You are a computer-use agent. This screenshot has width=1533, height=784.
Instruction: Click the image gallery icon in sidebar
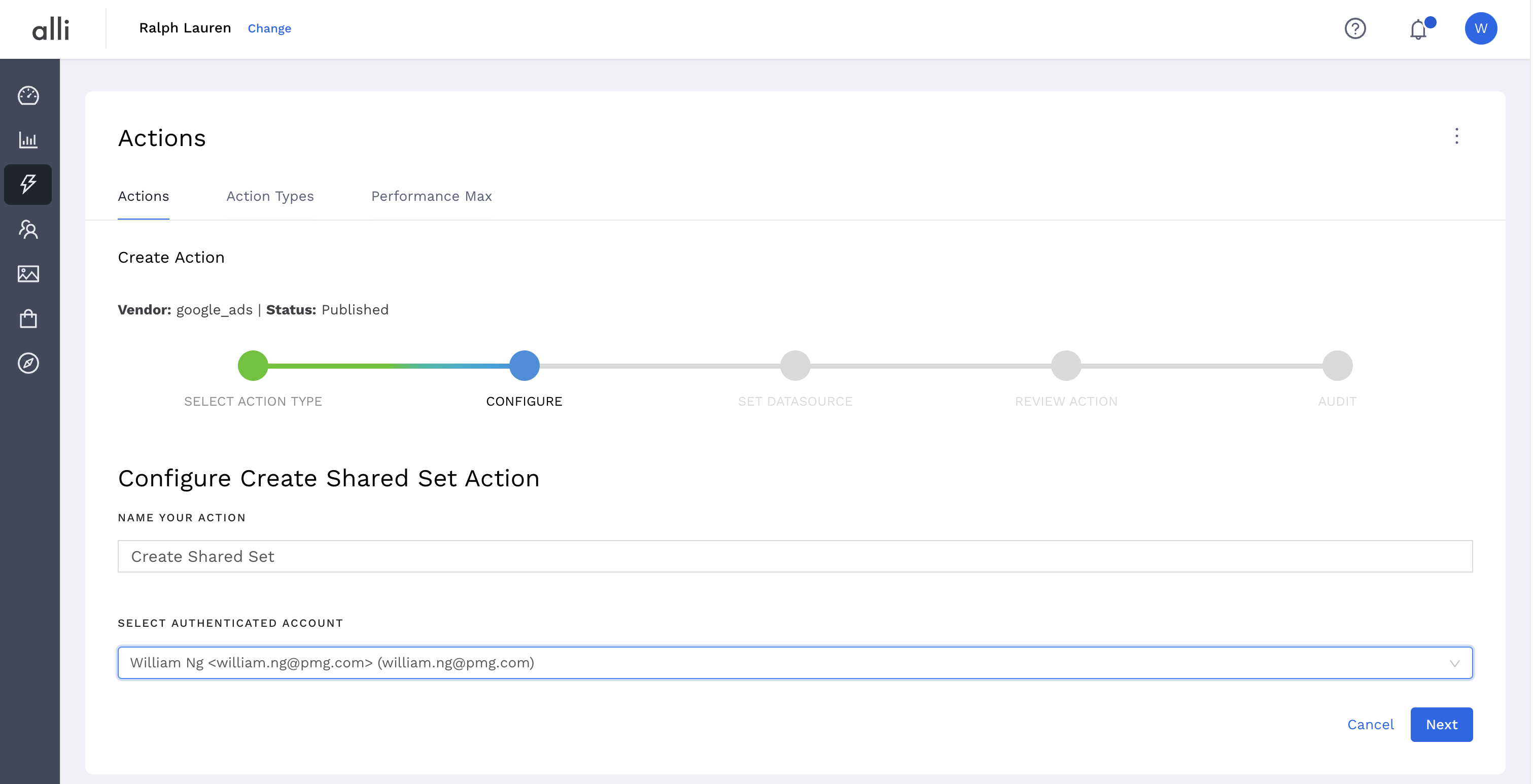[x=29, y=273]
